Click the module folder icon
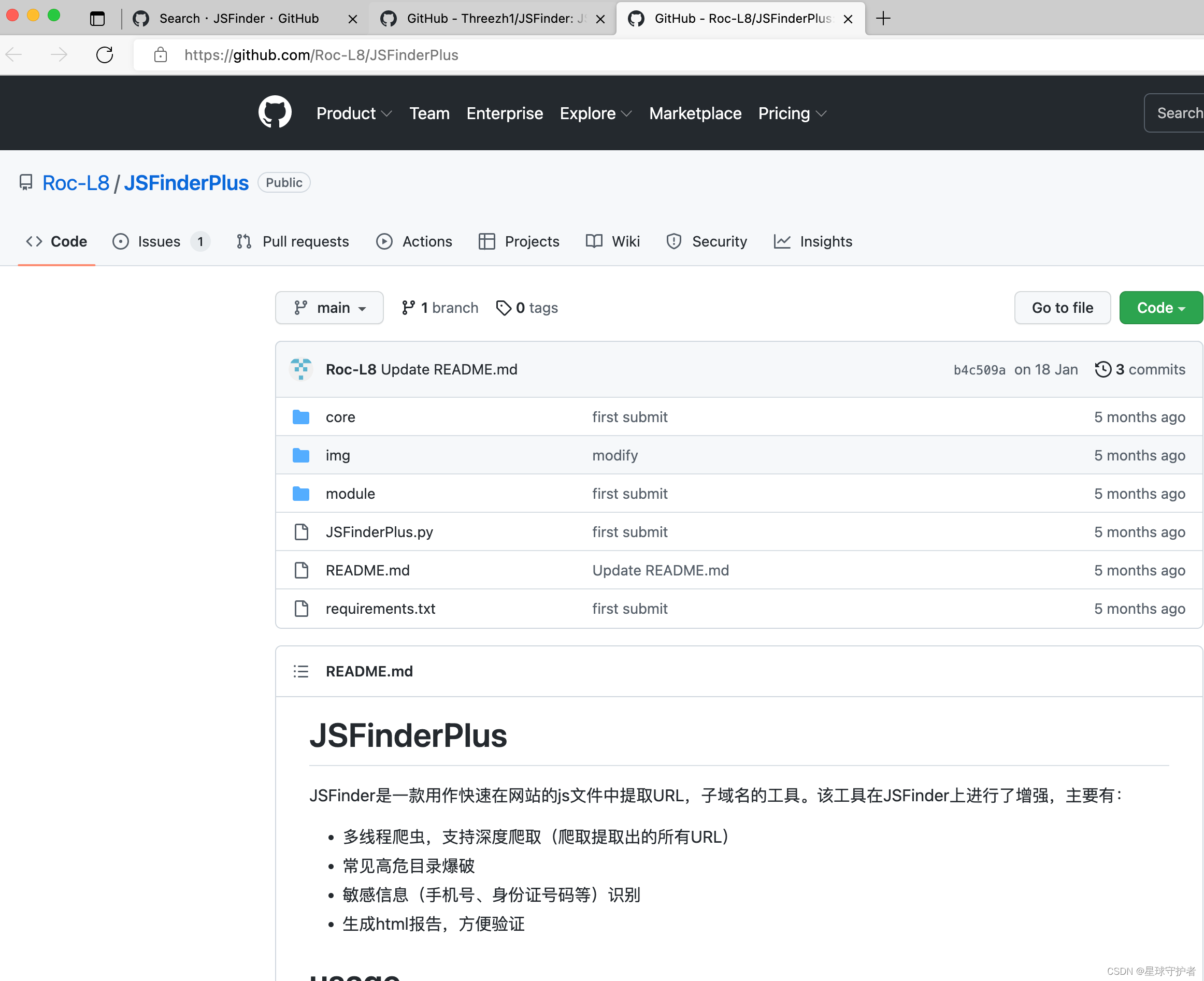Image resolution: width=1204 pixels, height=981 pixels. (300, 494)
